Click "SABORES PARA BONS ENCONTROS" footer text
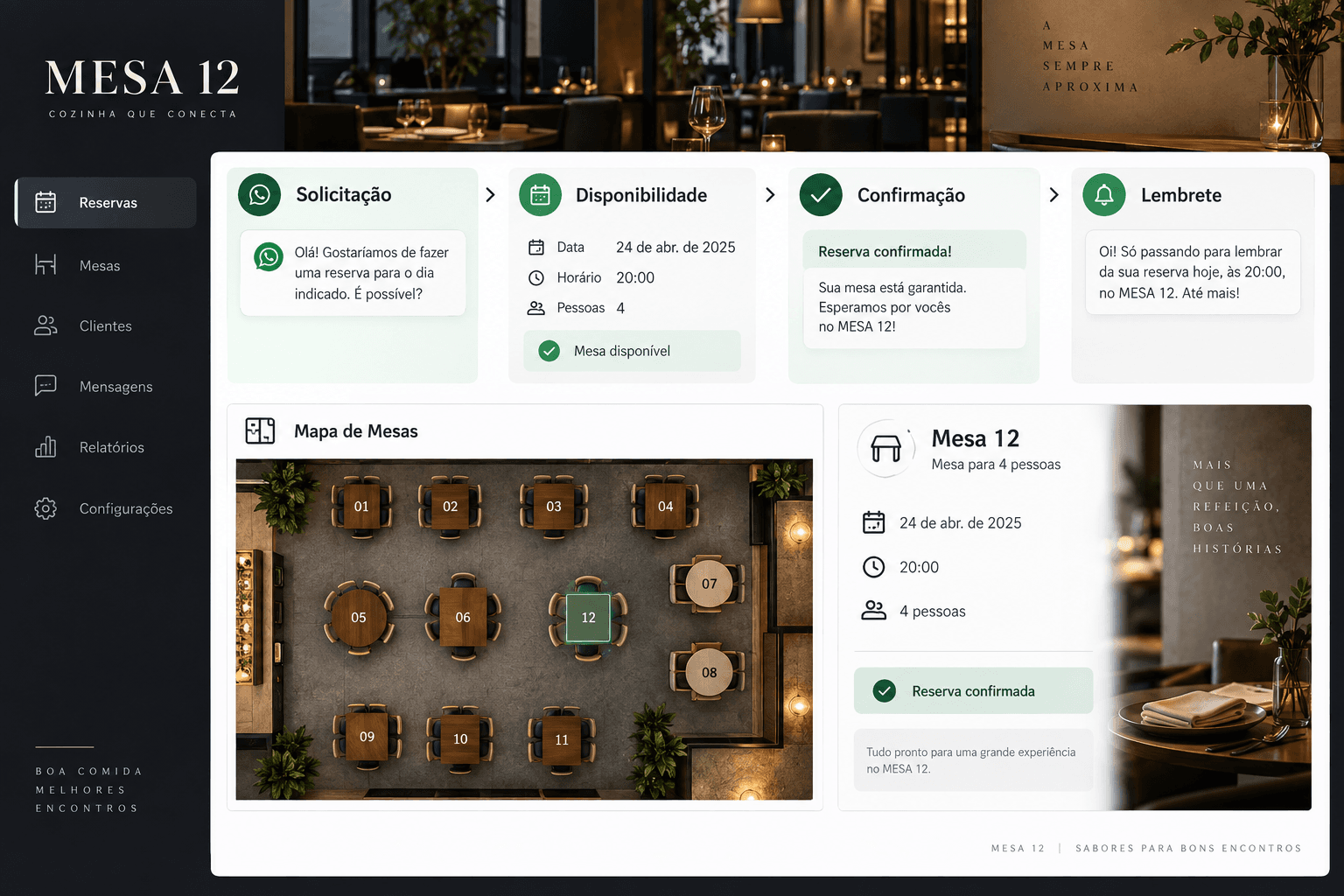This screenshot has height=896, width=1344. [1188, 848]
